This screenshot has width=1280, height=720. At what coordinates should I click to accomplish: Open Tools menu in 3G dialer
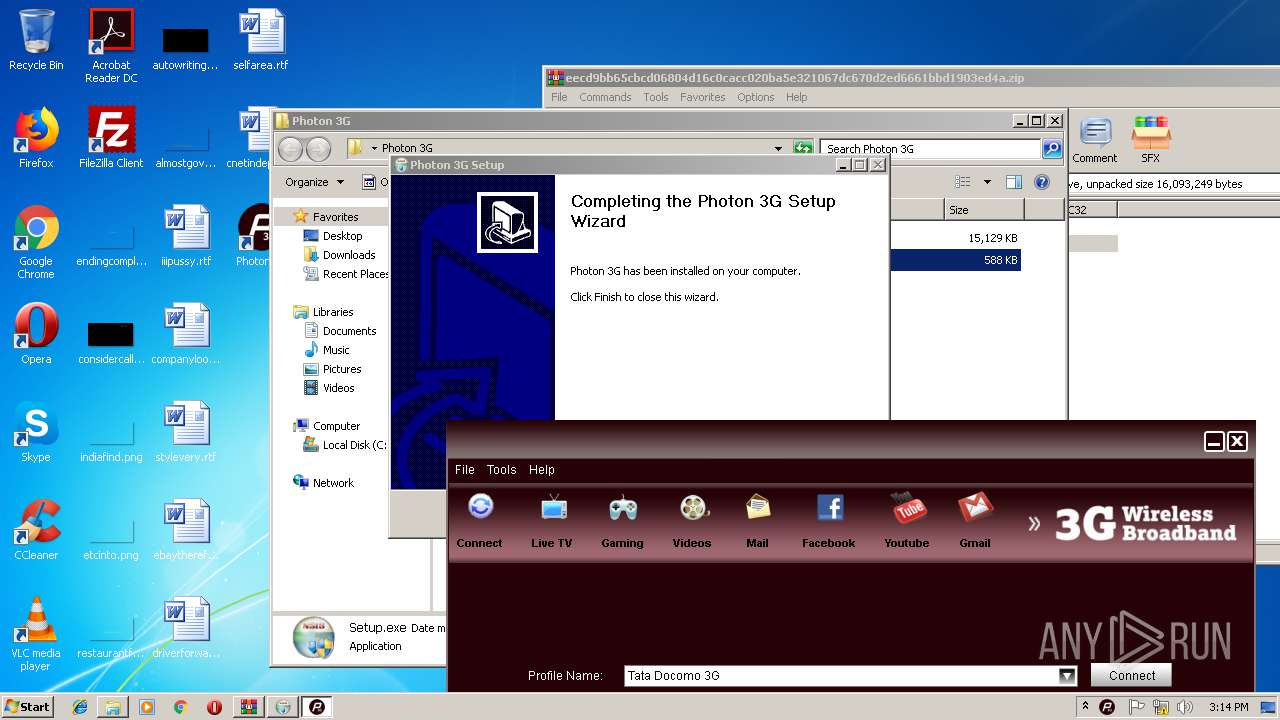pos(502,470)
